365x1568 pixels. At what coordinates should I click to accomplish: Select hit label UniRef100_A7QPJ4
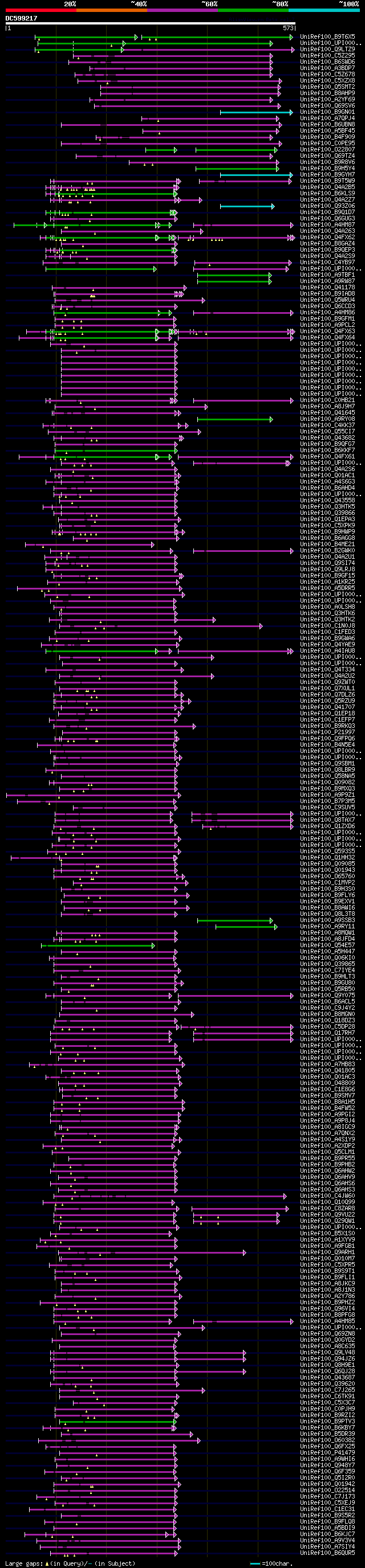tap(327, 118)
